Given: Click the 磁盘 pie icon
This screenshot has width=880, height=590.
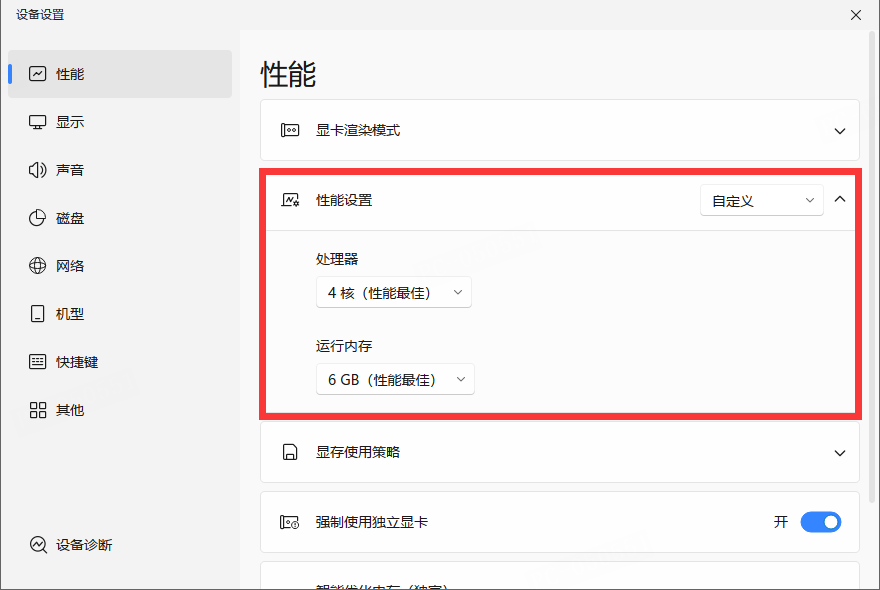Looking at the screenshot, I should click(x=38, y=218).
